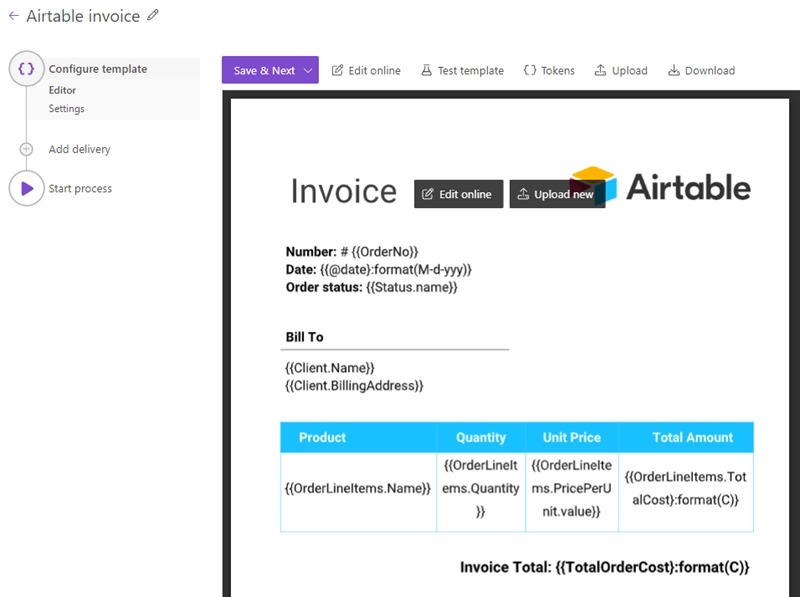
Task: Click the Upload new overlay button
Action: point(557,194)
